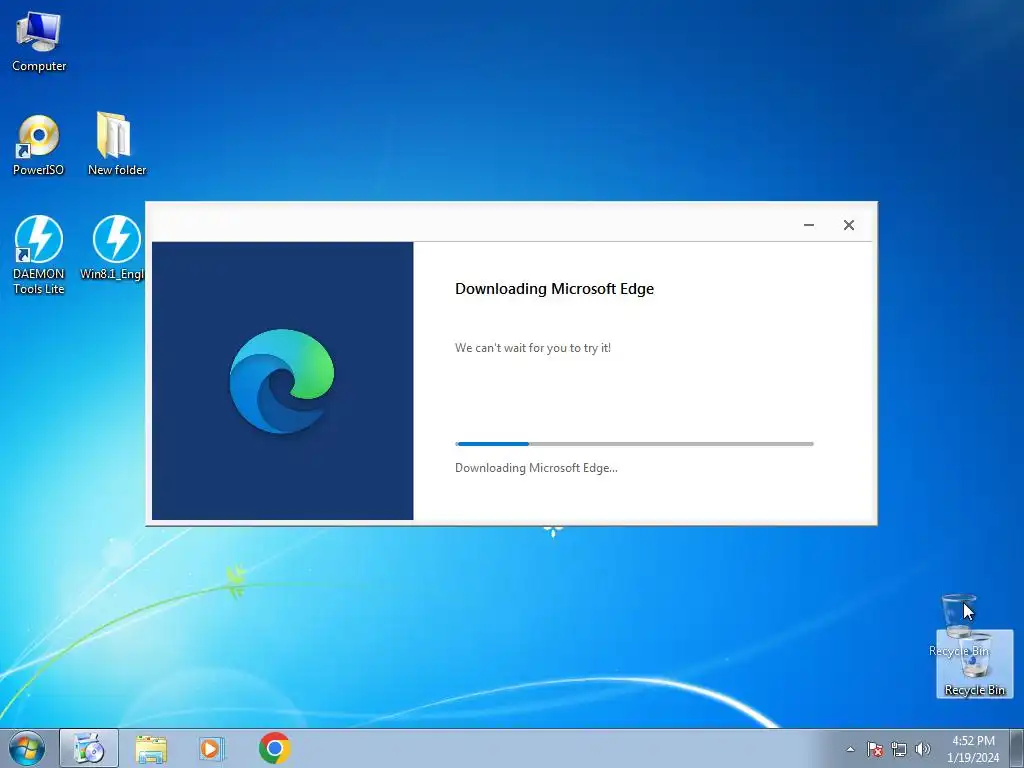
Task: Click the Show desktop button
Action: pyautogui.click(x=1017, y=748)
